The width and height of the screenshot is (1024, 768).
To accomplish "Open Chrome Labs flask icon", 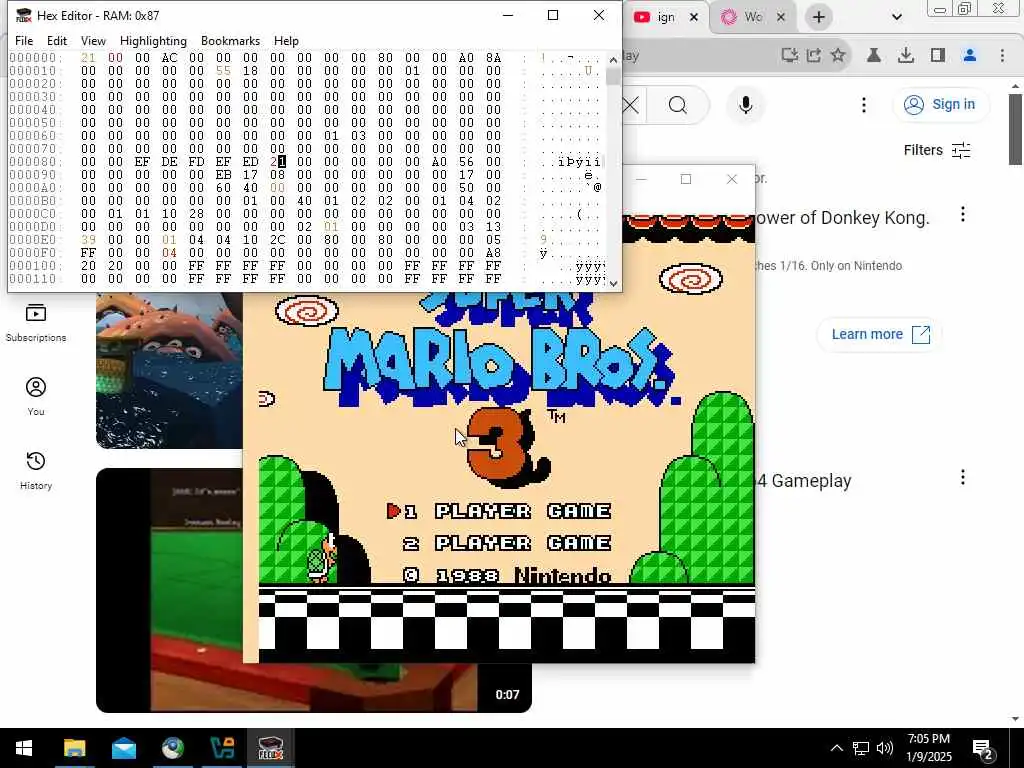I will point(873,56).
